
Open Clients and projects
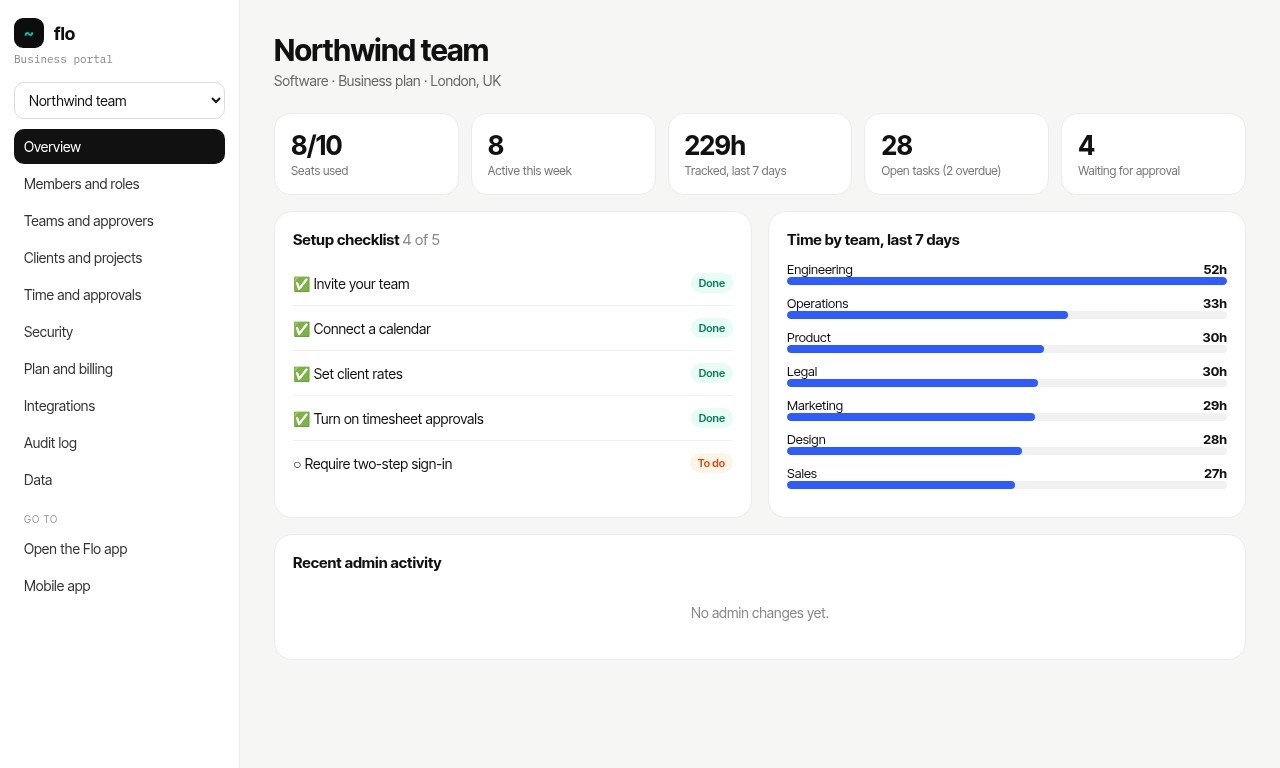[x=119, y=258]
